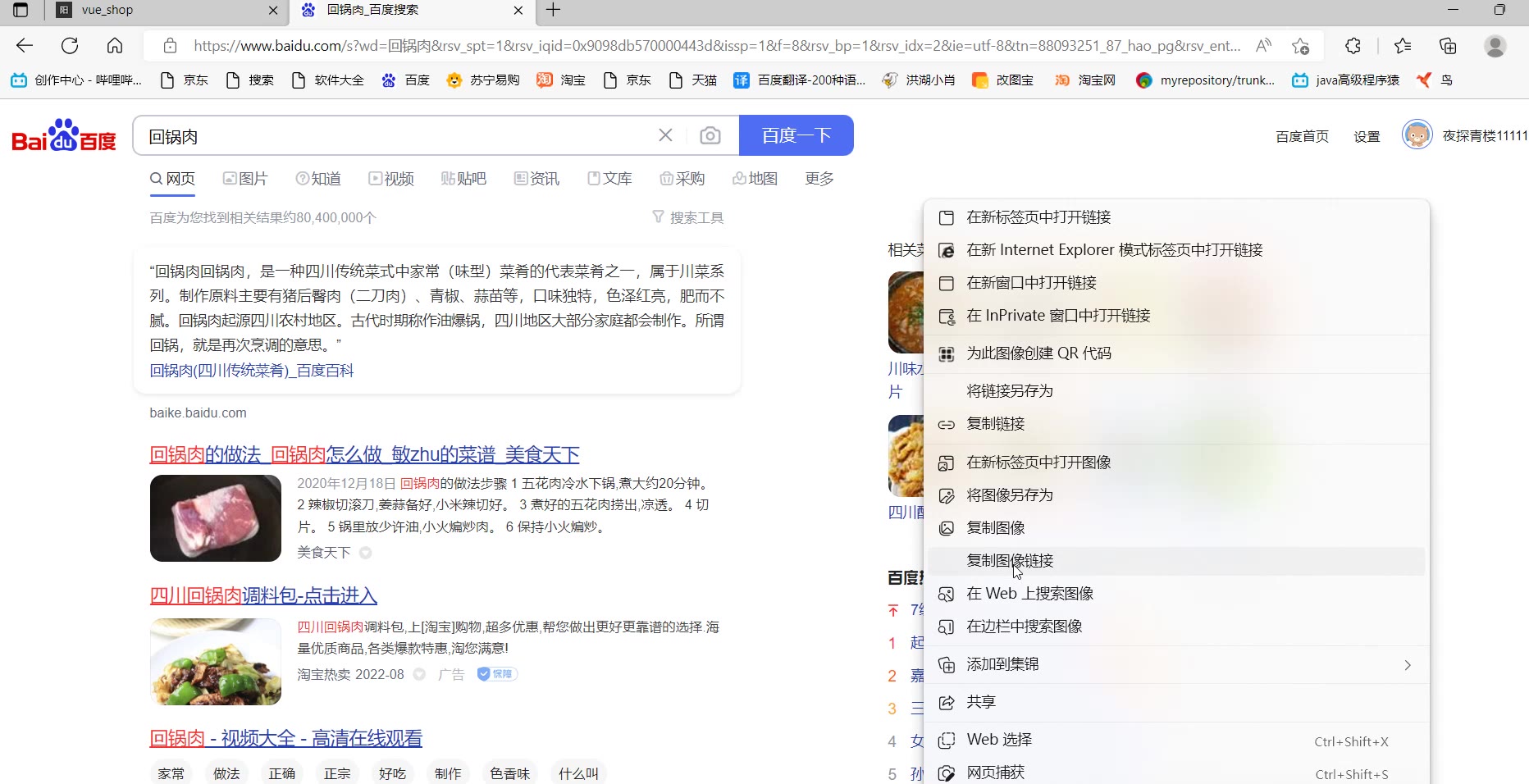Choose 复制图像链接 menu item
1529x784 pixels.
point(1177,561)
